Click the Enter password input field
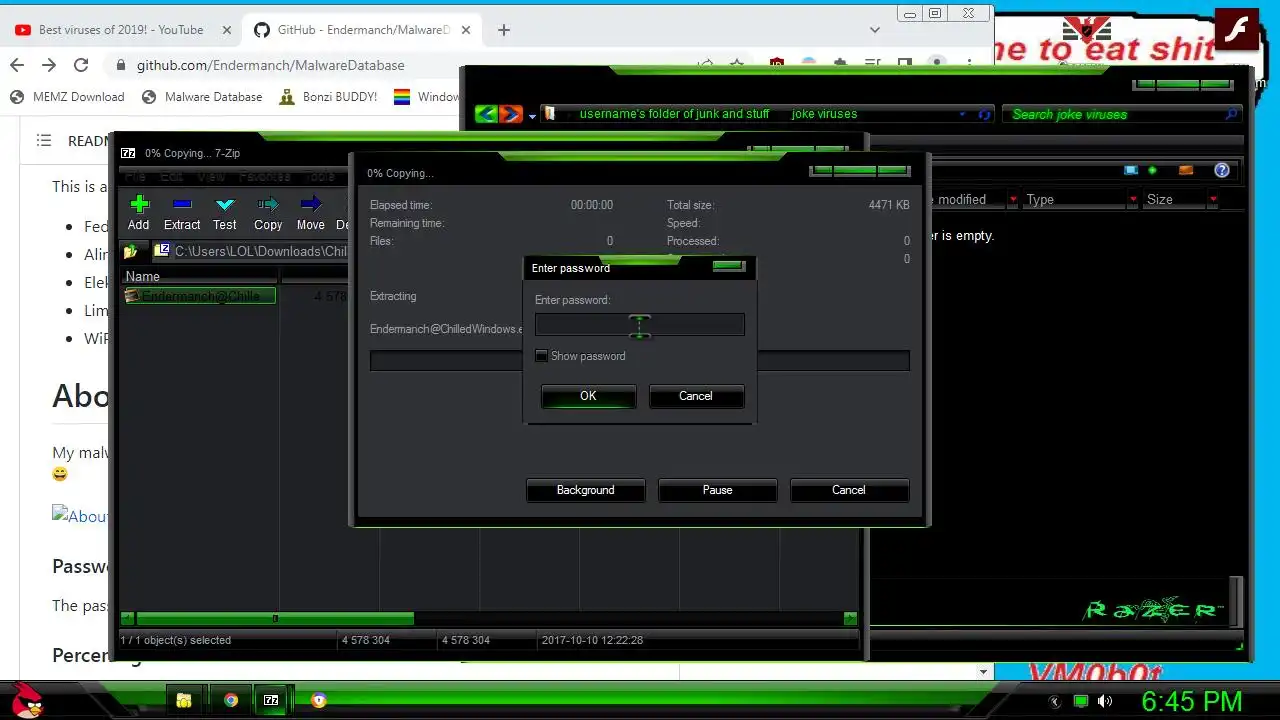 [640, 325]
